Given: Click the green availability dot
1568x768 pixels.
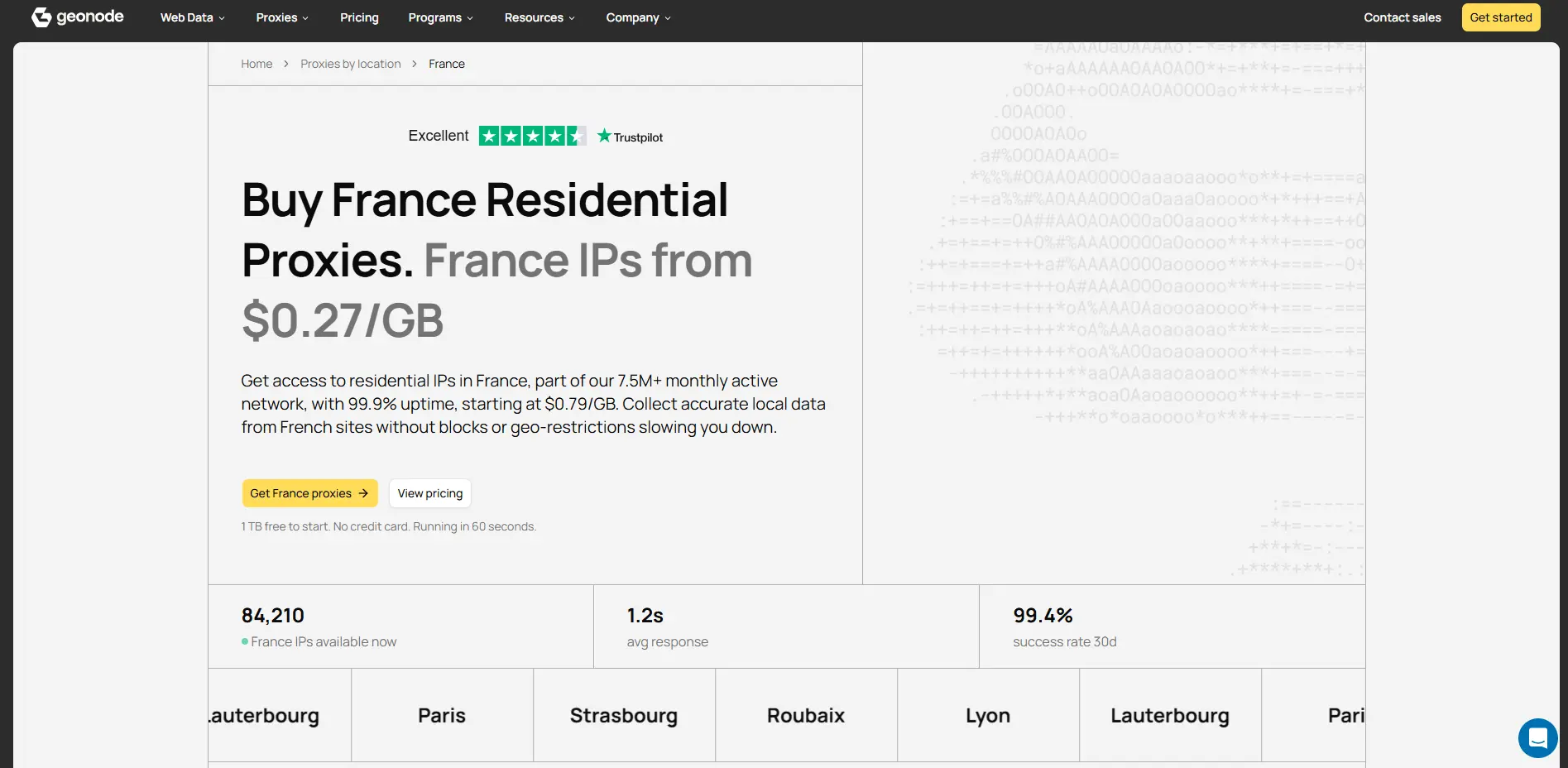Looking at the screenshot, I should [x=245, y=641].
